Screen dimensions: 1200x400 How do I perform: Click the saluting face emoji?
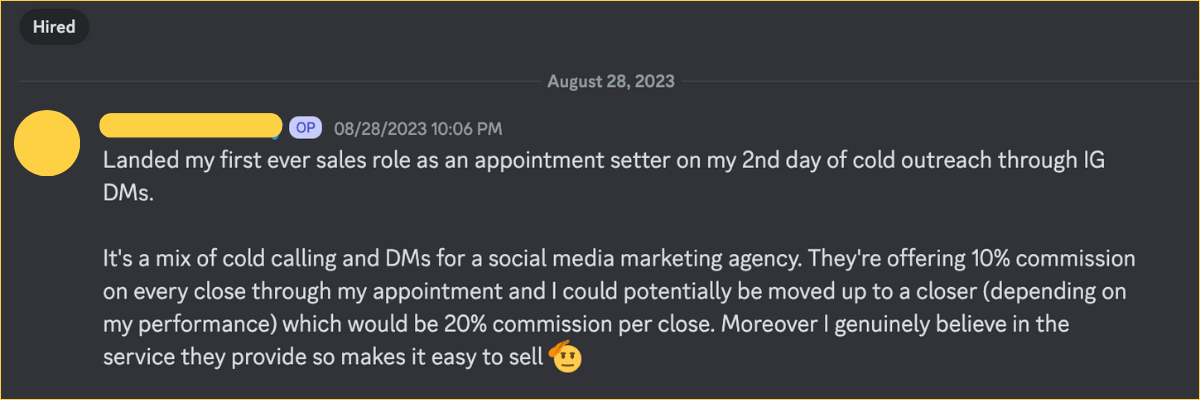click(x=566, y=355)
